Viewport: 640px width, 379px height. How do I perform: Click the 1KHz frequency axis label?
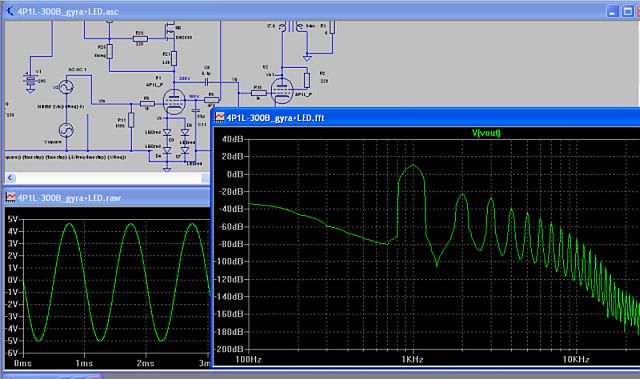coord(412,359)
